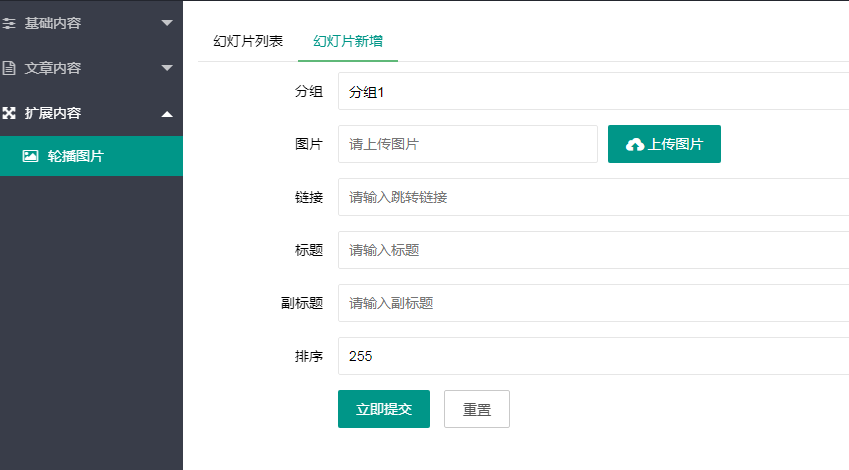Collapse the 扩展内容 up arrow
The width and height of the screenshot is (849, 470).
coord(167,114)
